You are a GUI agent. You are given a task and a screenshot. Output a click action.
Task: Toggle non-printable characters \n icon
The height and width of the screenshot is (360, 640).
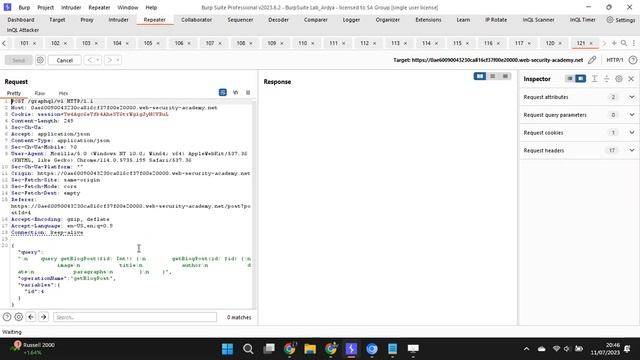[x=236, y=93]
